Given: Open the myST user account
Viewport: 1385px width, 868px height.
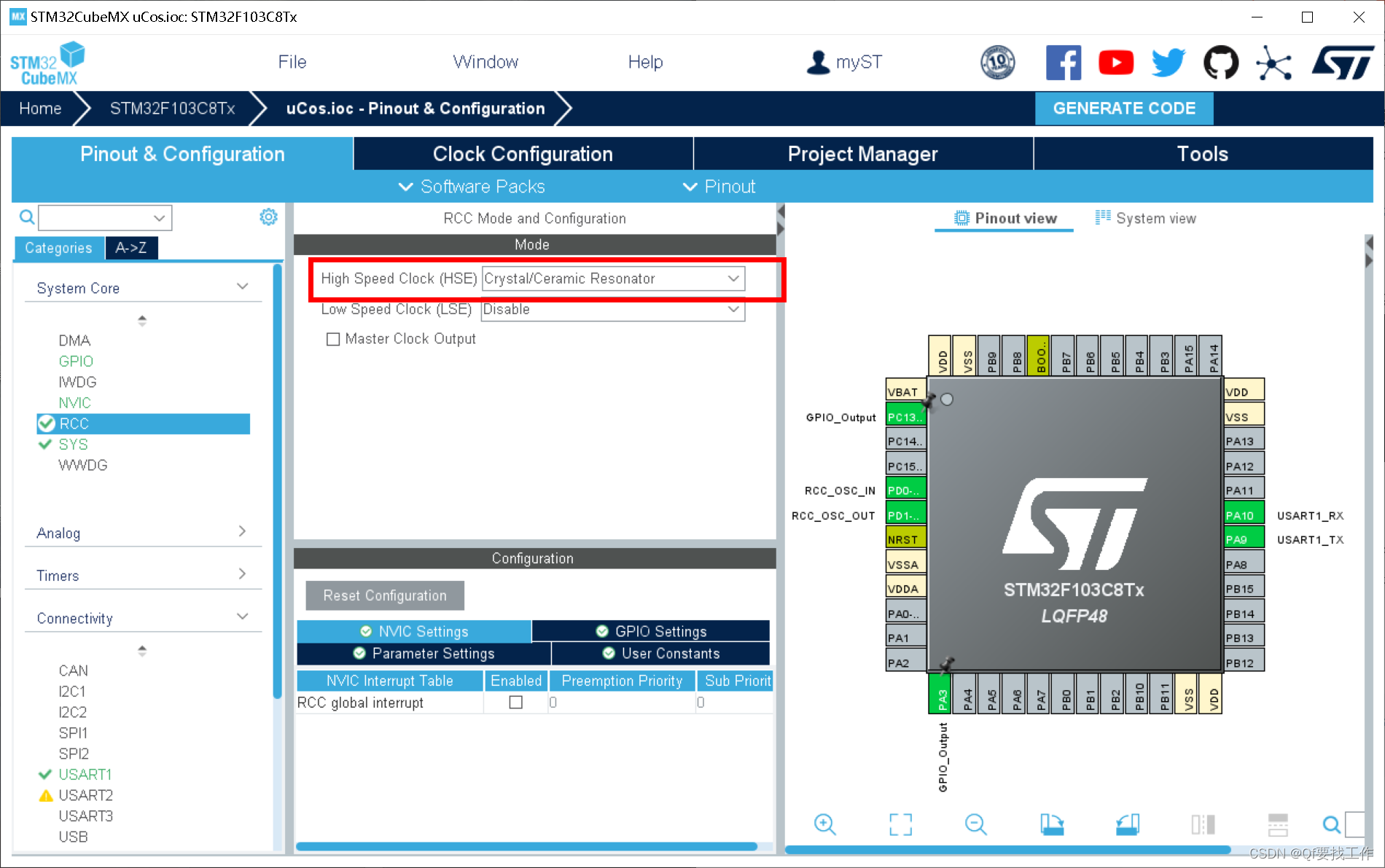Looking at the screenshot, I should point(844,63).
